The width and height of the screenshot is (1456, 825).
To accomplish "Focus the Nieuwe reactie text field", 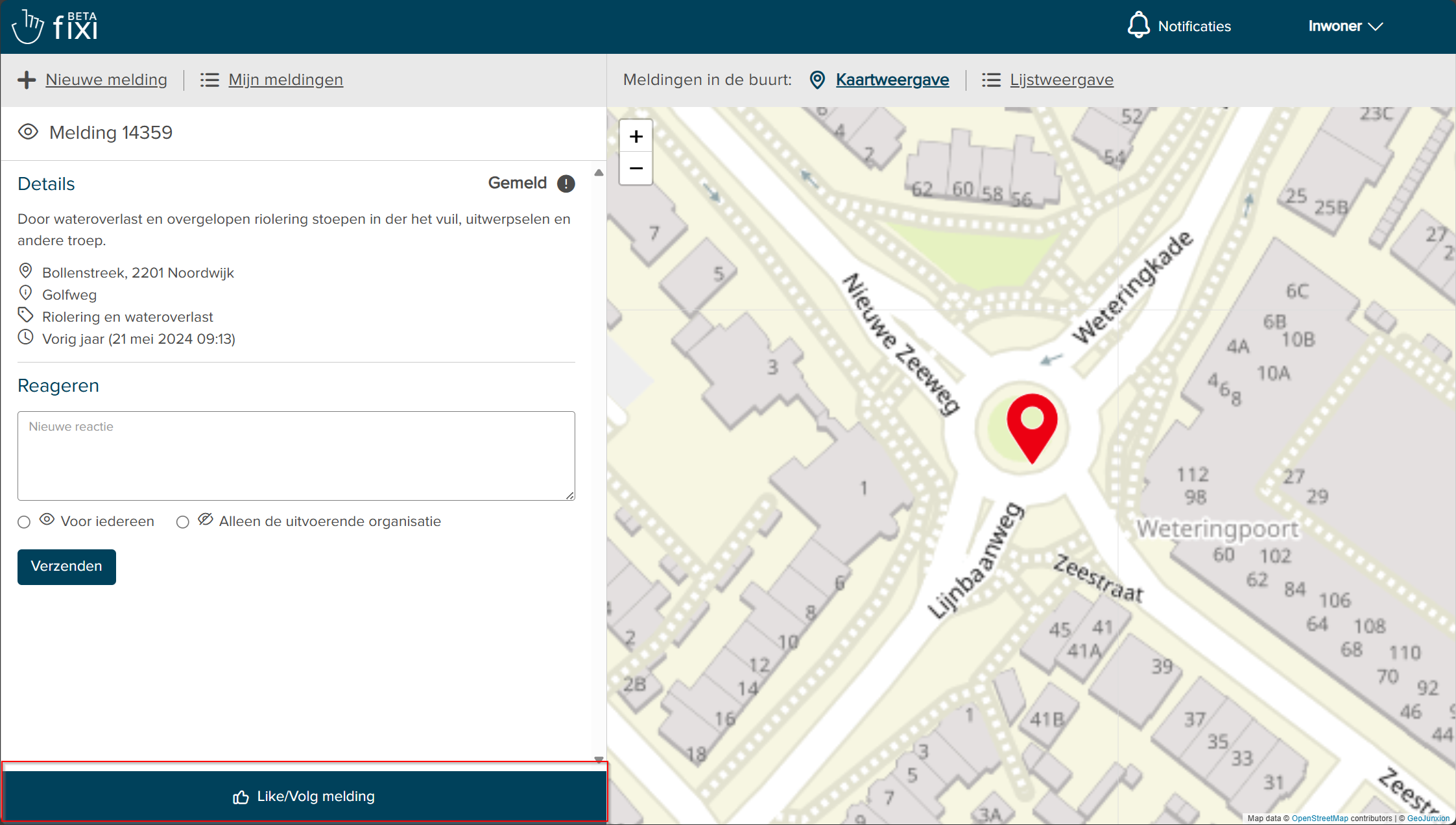I will click(296, 455).
